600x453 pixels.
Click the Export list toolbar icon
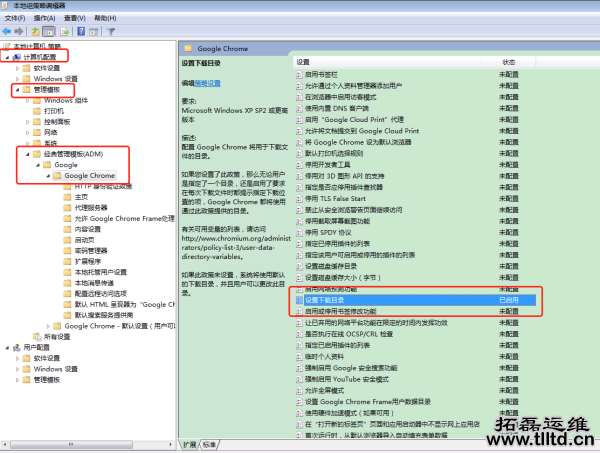click(65, 31)
